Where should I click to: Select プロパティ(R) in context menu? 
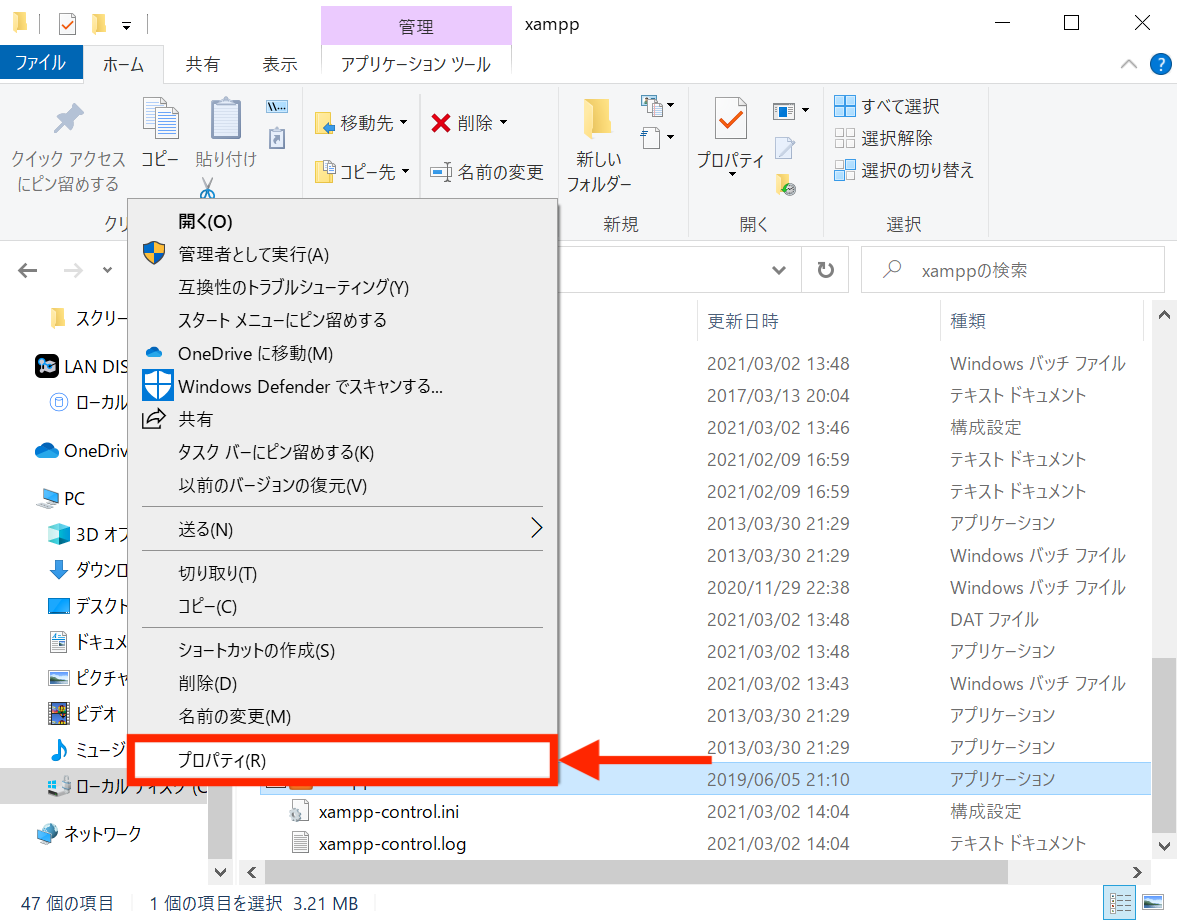tap(343, 760)
